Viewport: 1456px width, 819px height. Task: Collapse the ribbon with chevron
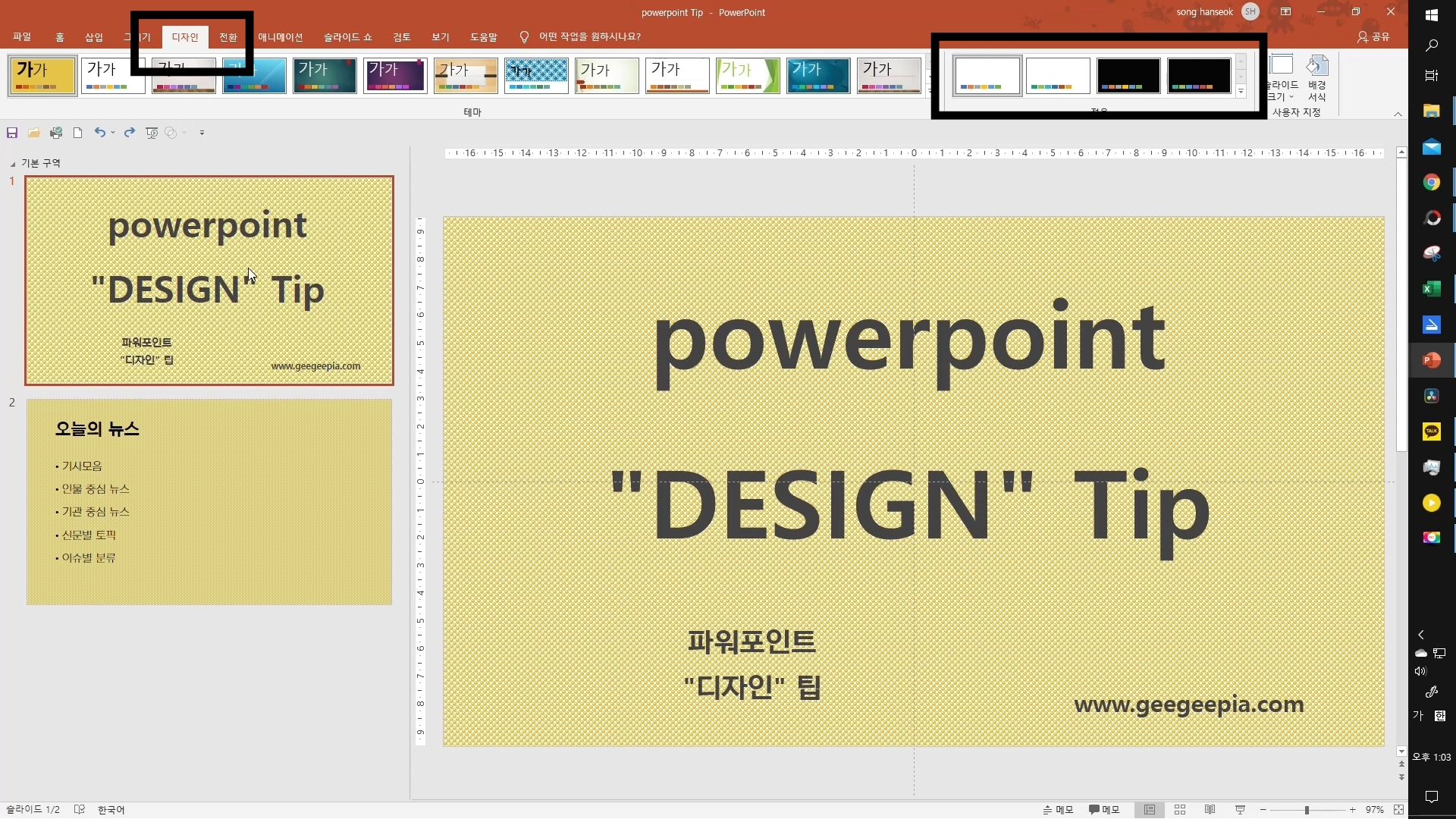coord(1398,115)
